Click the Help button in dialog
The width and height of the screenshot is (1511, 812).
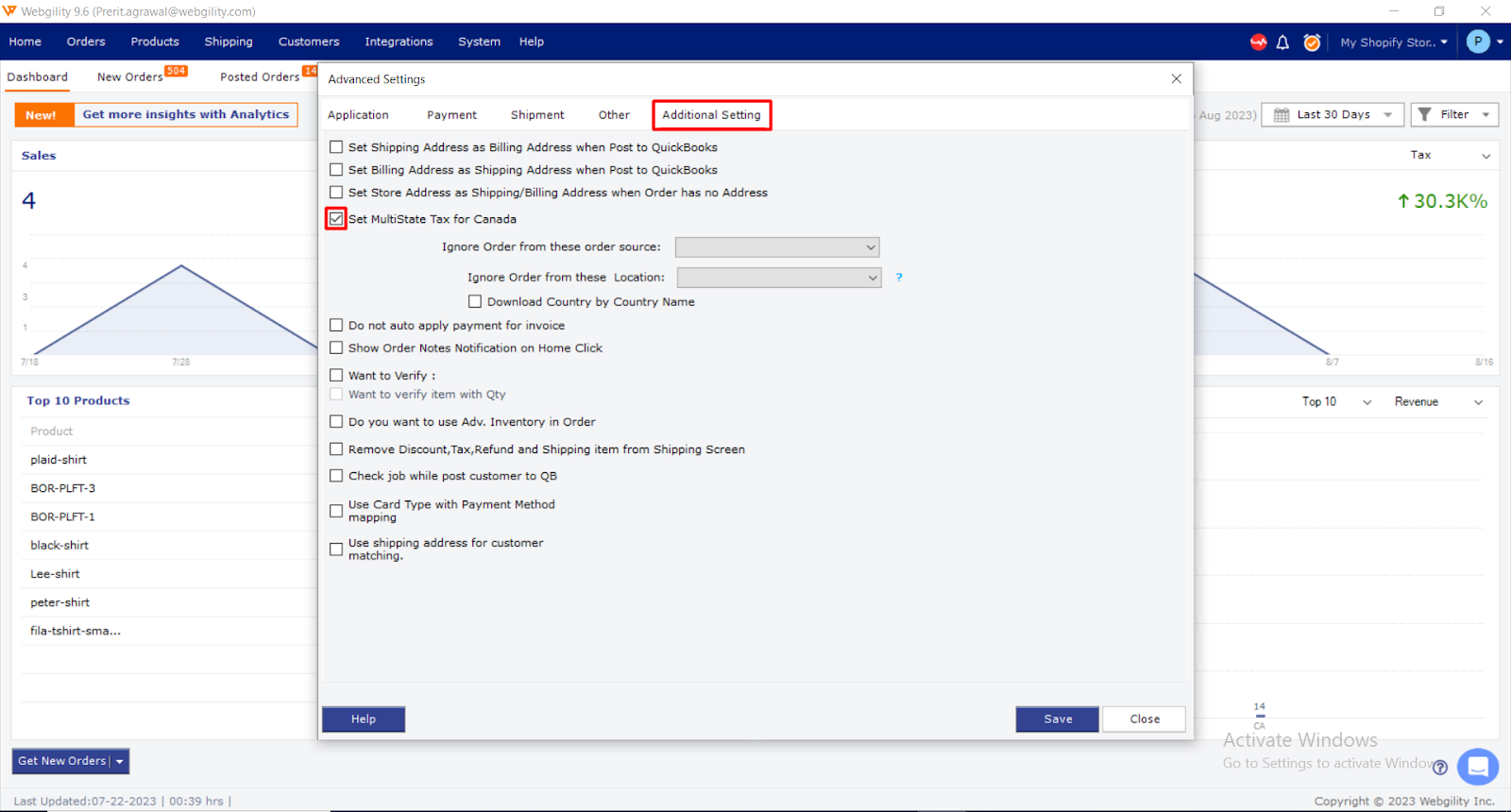(364, 719)
